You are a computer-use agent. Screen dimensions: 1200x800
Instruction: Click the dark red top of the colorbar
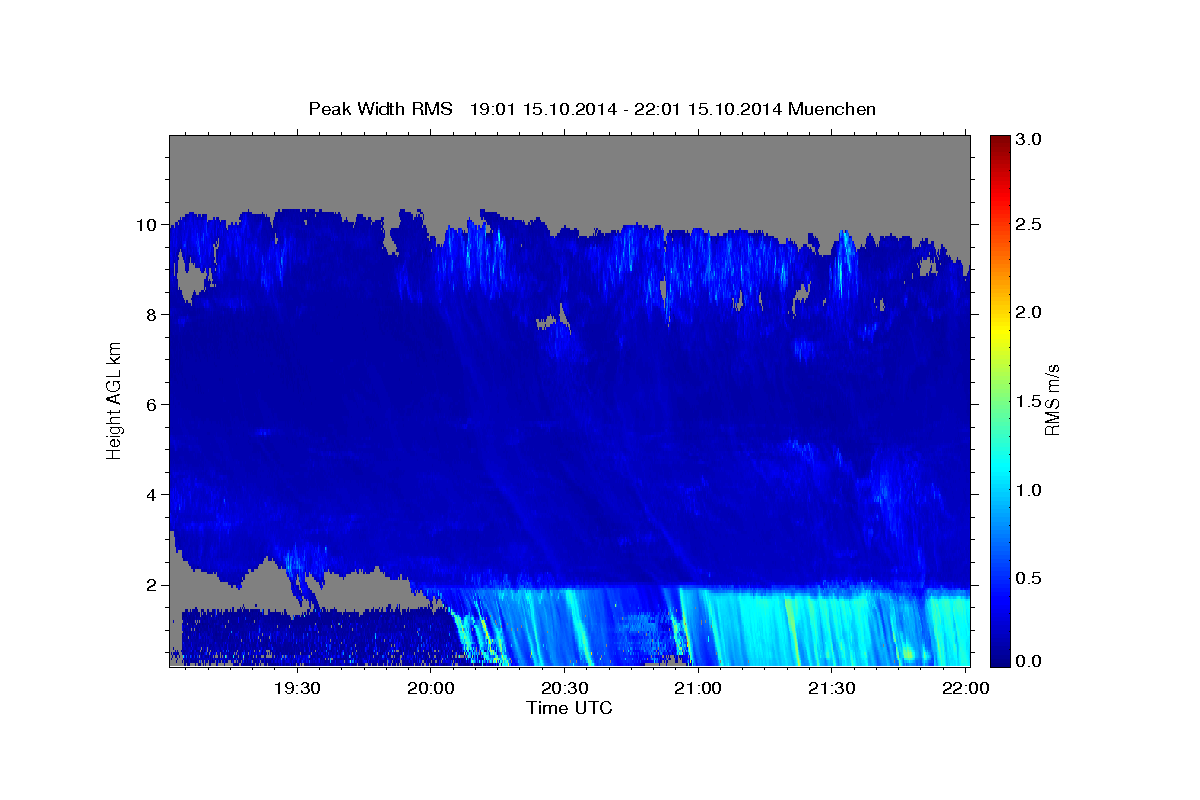coord(1000,142)
